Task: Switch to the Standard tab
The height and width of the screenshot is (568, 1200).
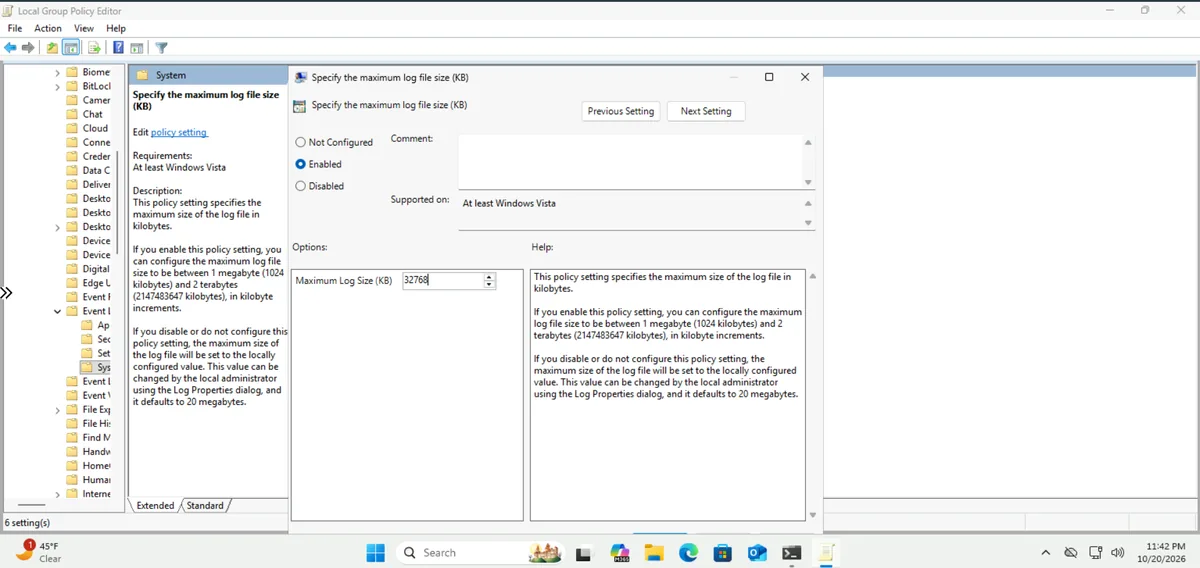Action: pyautogui.click(x=205, y=506)
